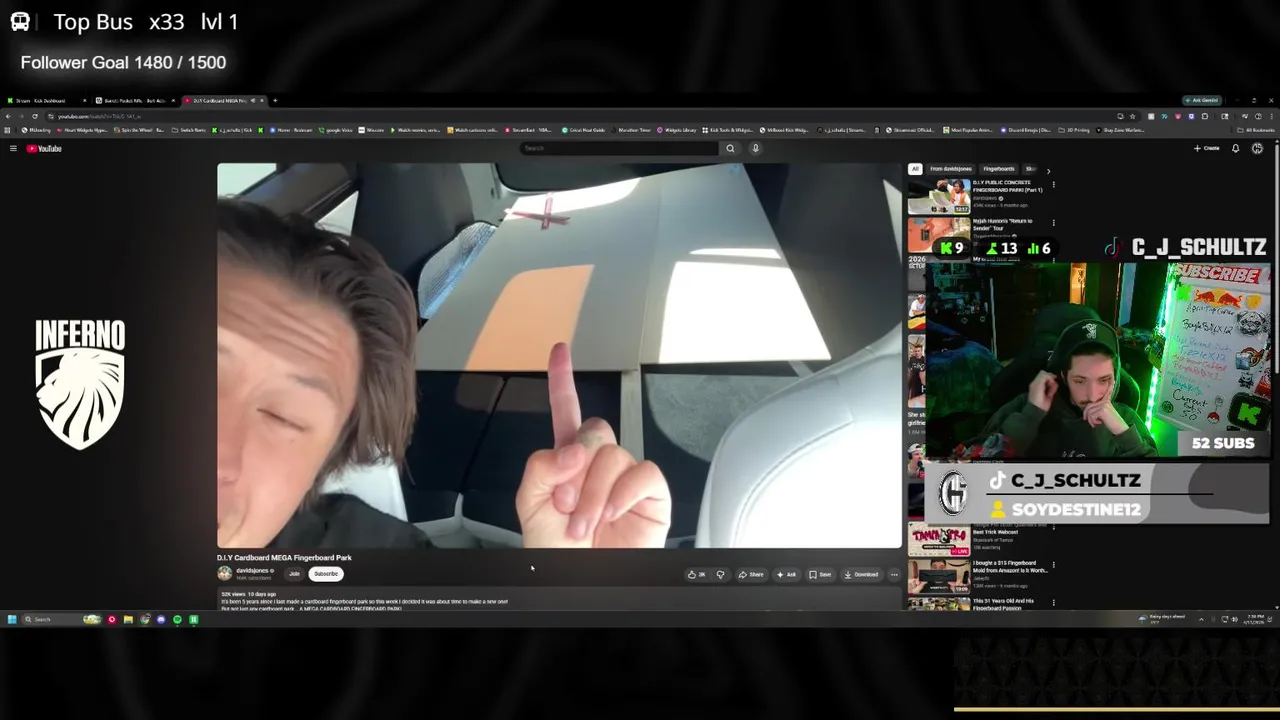Click the Download button
The width and height of the screenshot is (1280, 720).
(x=861, y=574)
